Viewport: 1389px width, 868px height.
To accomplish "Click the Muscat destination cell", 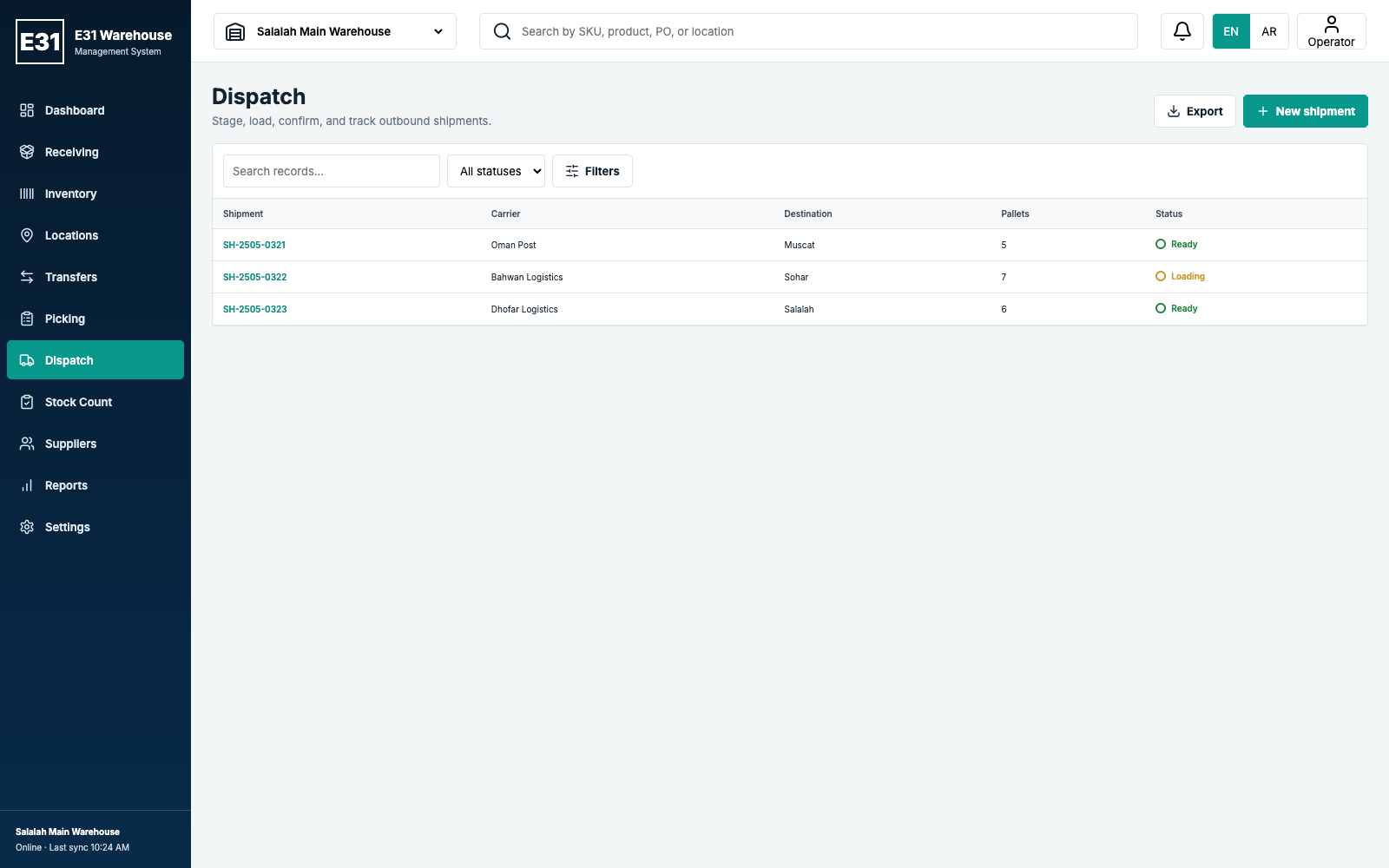I will [800, 245].
